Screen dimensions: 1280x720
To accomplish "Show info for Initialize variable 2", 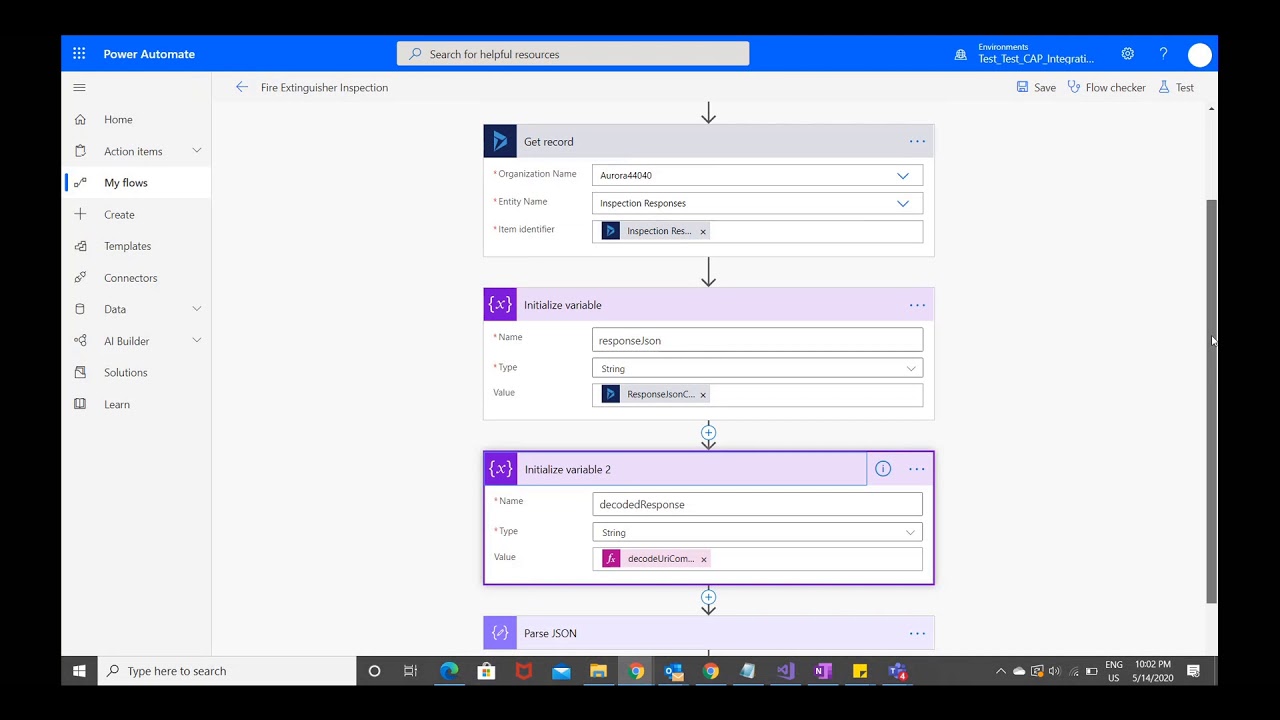I will 883,469.
